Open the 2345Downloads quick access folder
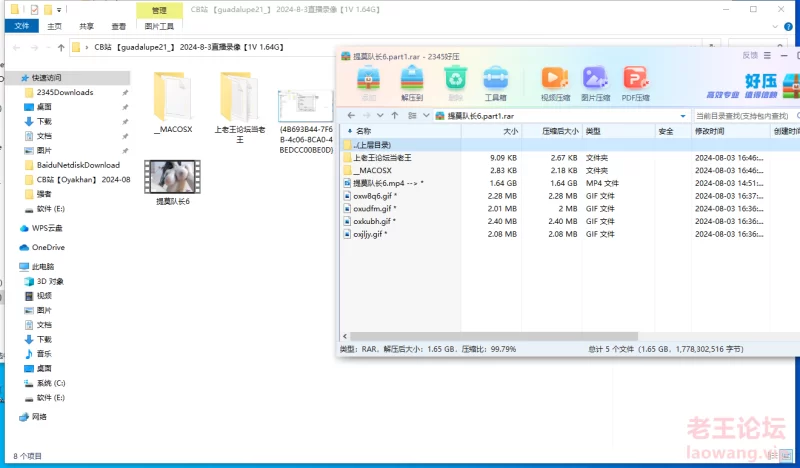 (65, 92)
